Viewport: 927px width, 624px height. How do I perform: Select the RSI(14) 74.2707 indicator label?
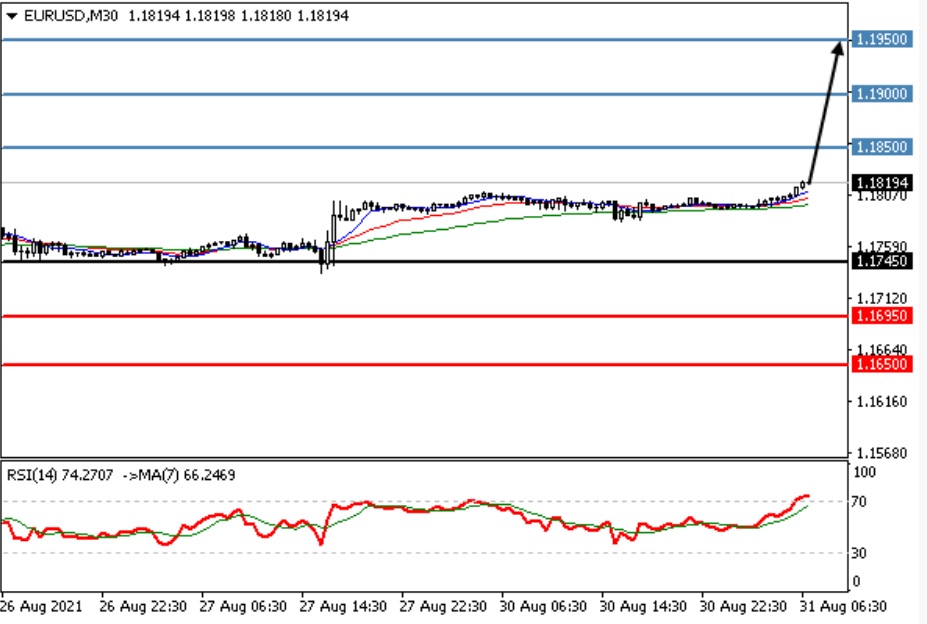(x=60, y=475)
